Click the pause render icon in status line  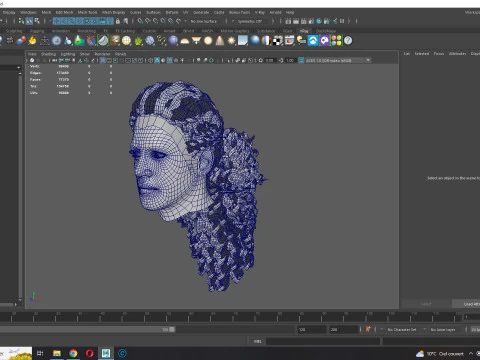click(342, 21)
